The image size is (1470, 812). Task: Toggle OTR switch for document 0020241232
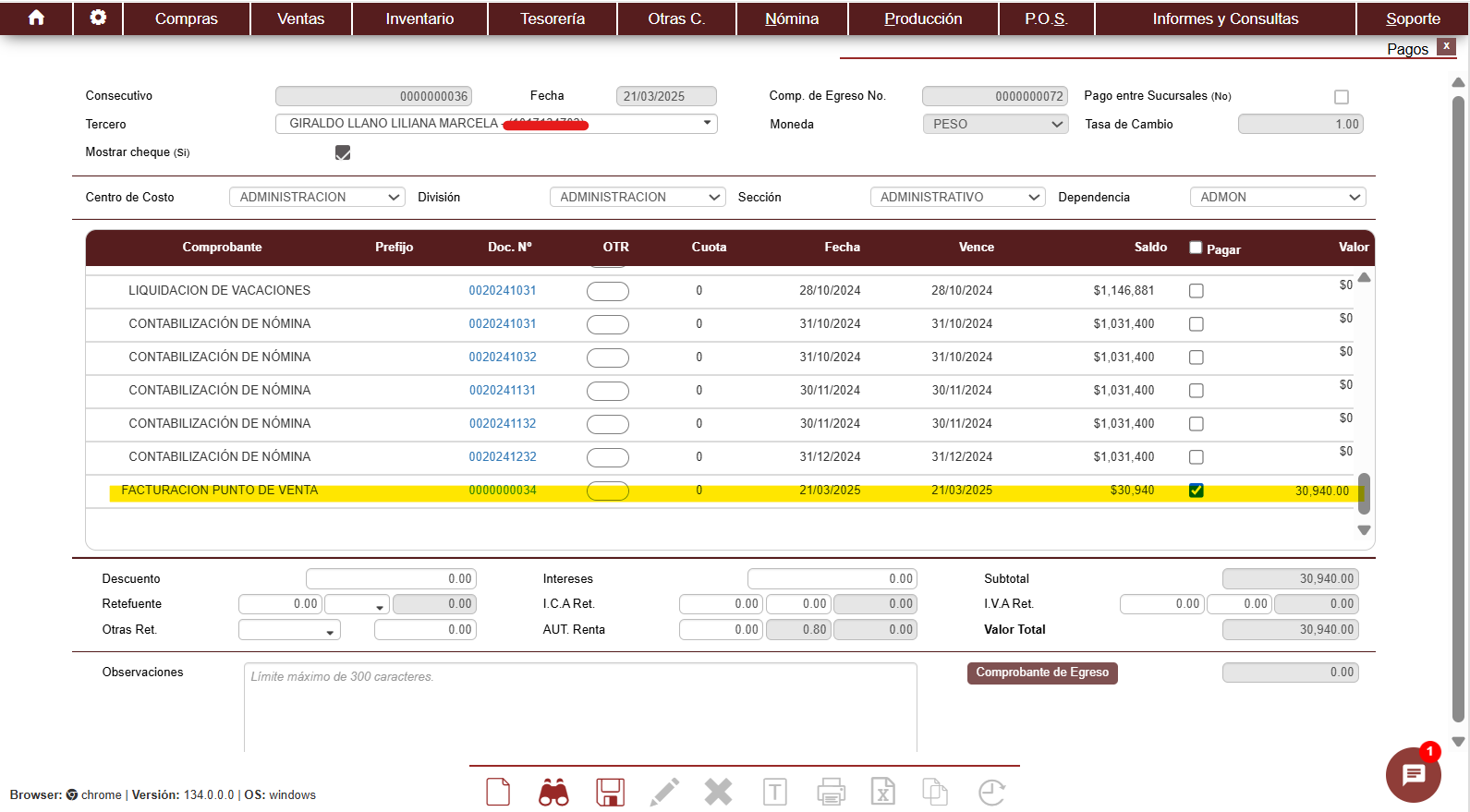coord(608,457)
